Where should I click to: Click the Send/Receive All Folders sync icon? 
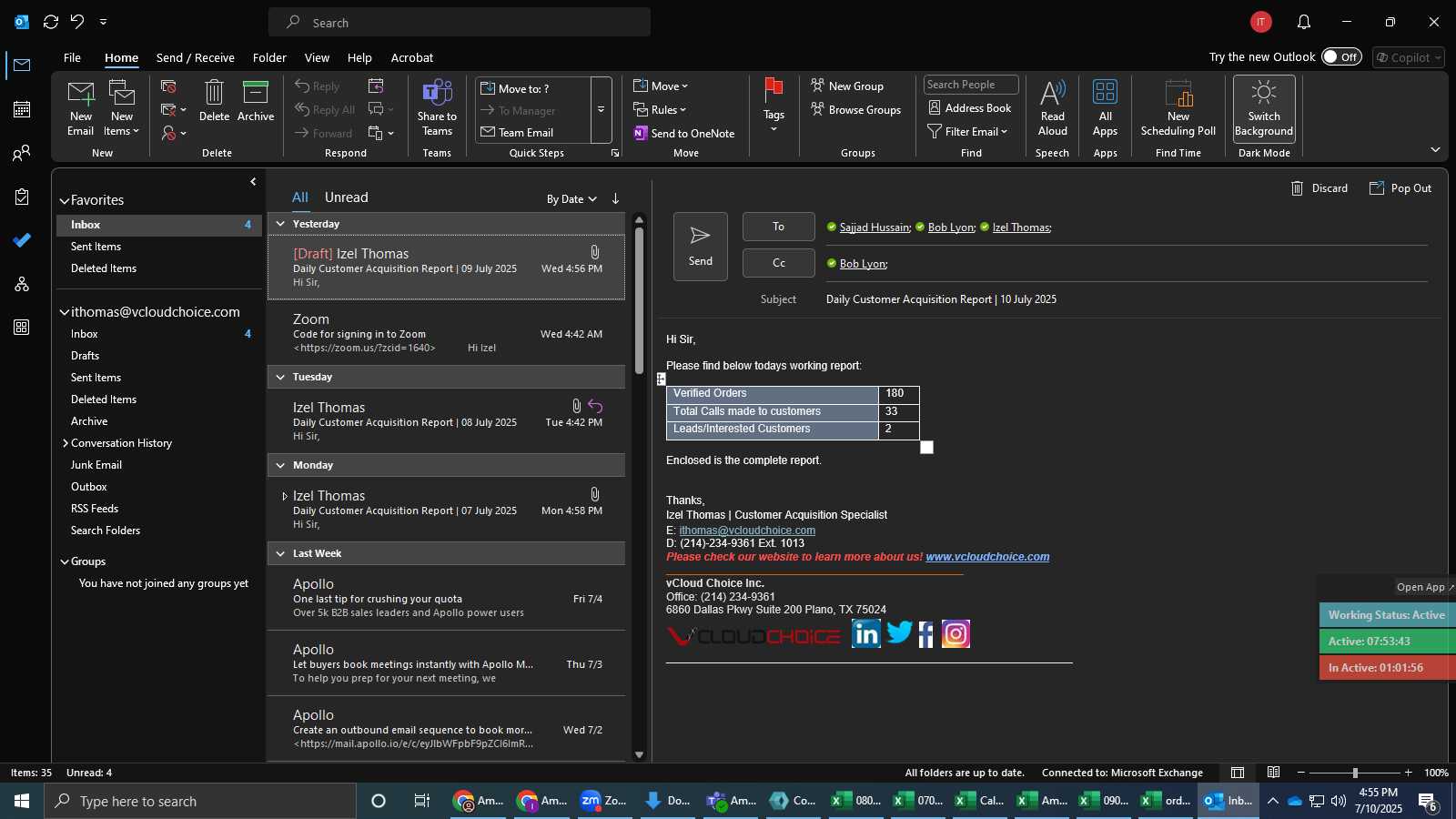coord(51,22)
